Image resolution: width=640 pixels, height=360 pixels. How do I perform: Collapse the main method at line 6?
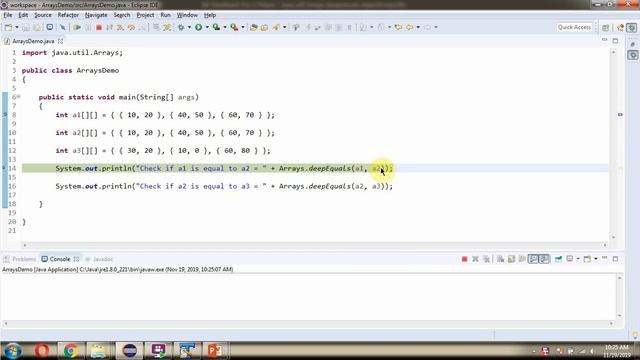pos(19,97)
